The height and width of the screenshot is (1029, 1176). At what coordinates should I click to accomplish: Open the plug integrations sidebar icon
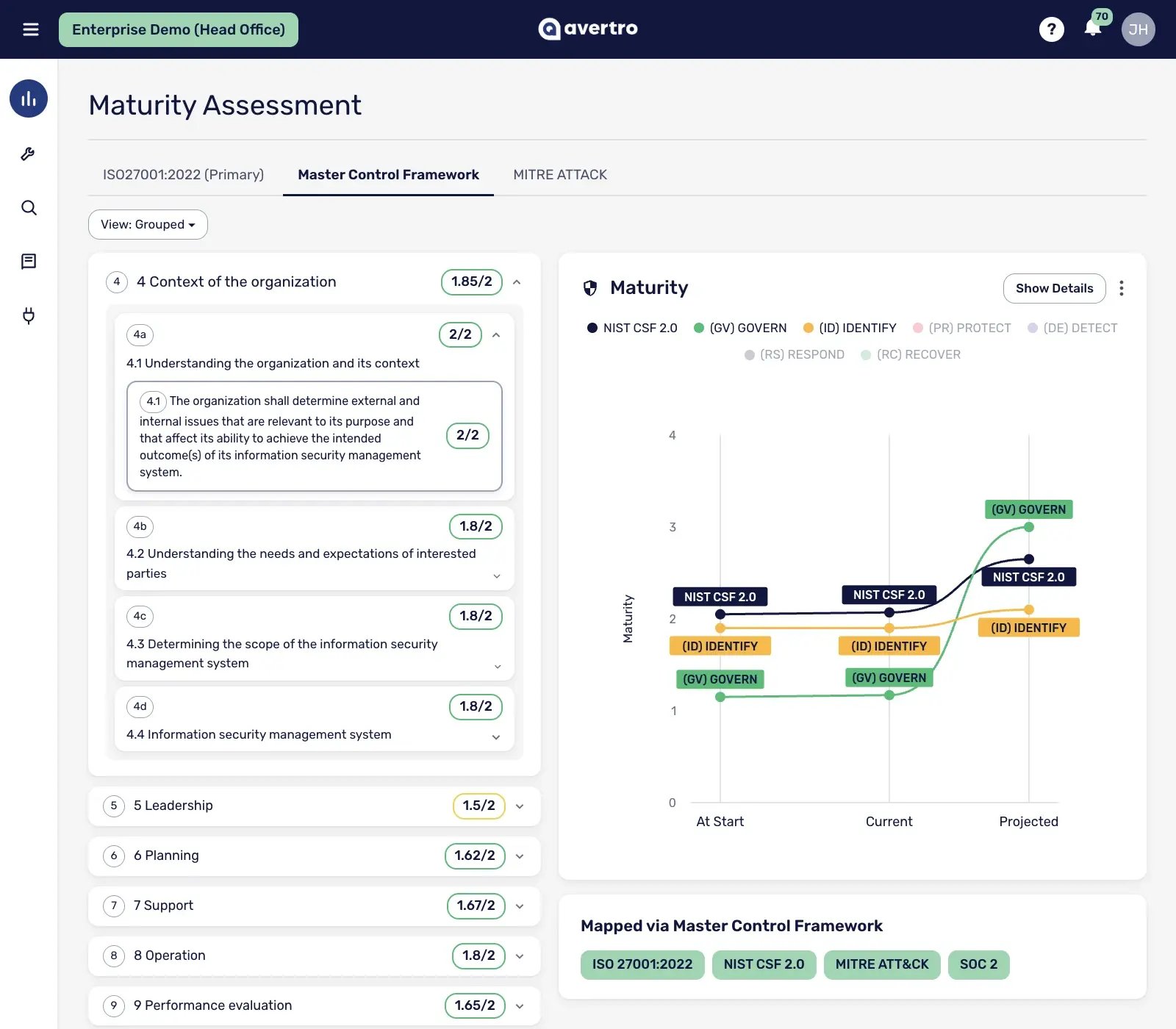[29, 316]
